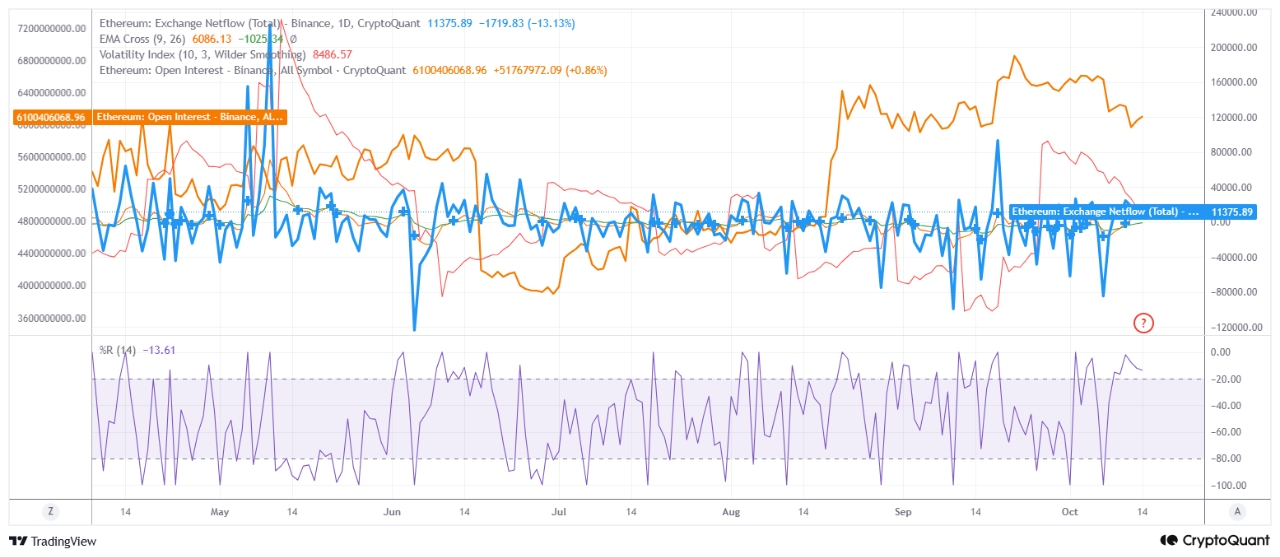
Task: Click the blue Exchange Netflow series label
Action: click(x=1107, y=212)
